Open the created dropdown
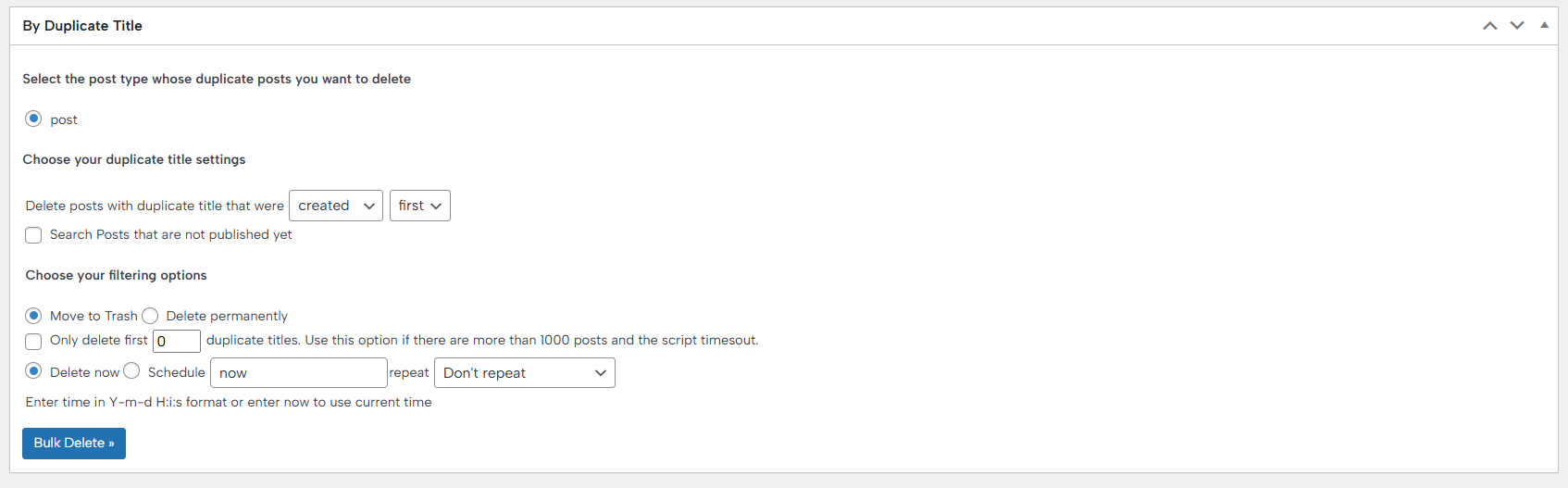The image size is (1568, 488). [x=336, y=206]
